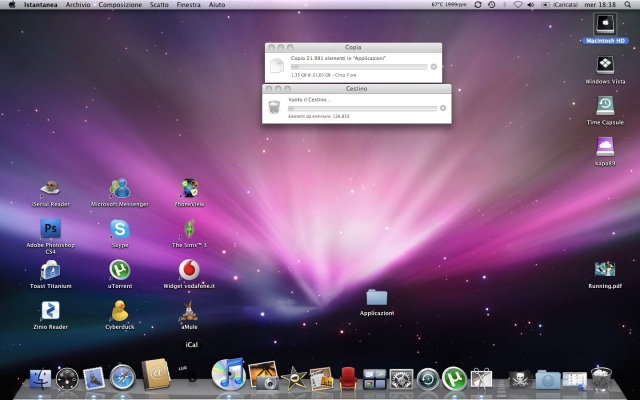Open the Trash in the dock

pyautogui.click(x=602, y=378)
